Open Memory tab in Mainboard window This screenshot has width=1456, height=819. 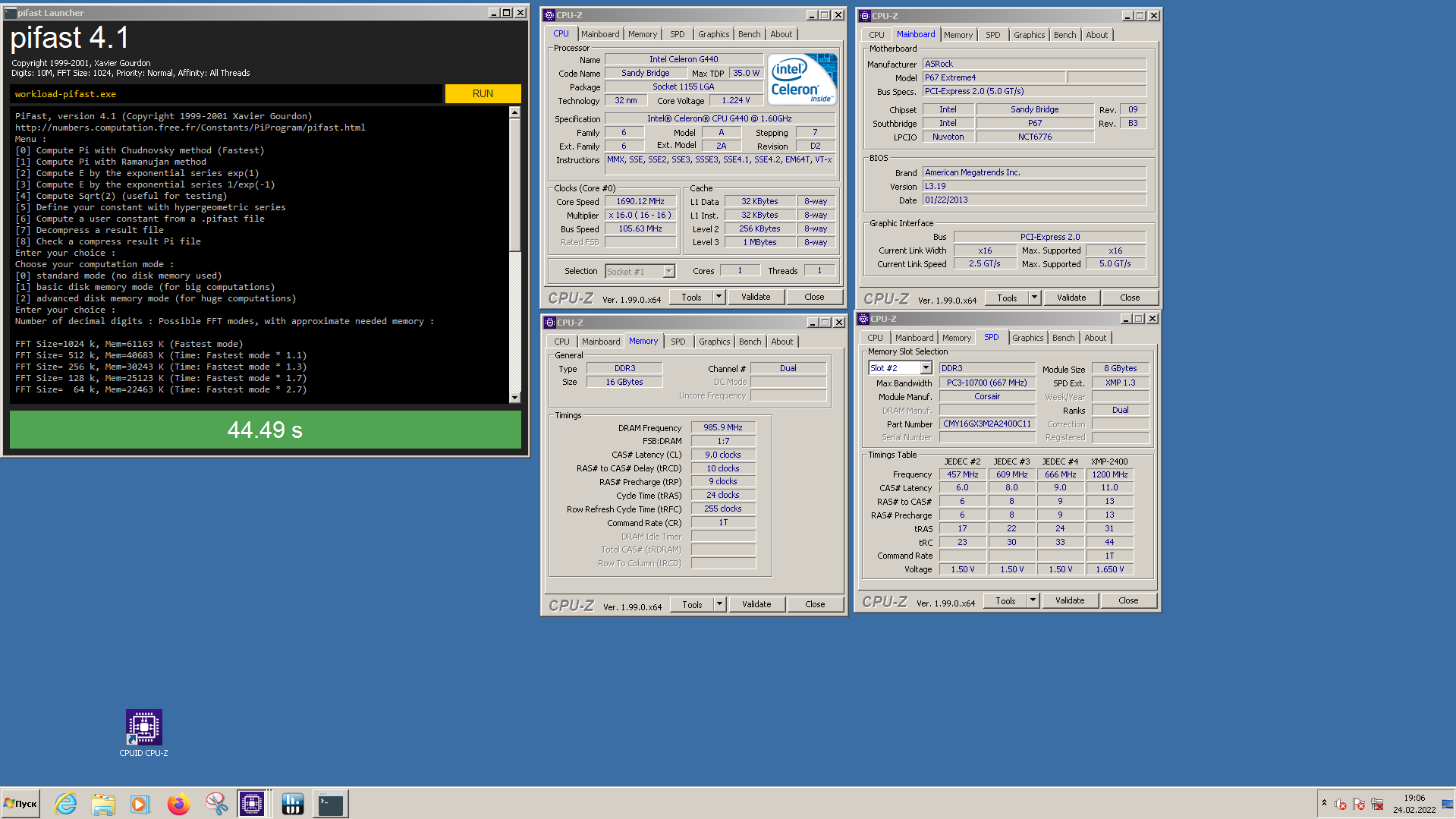pyautogui.click(x=958, y=35)
